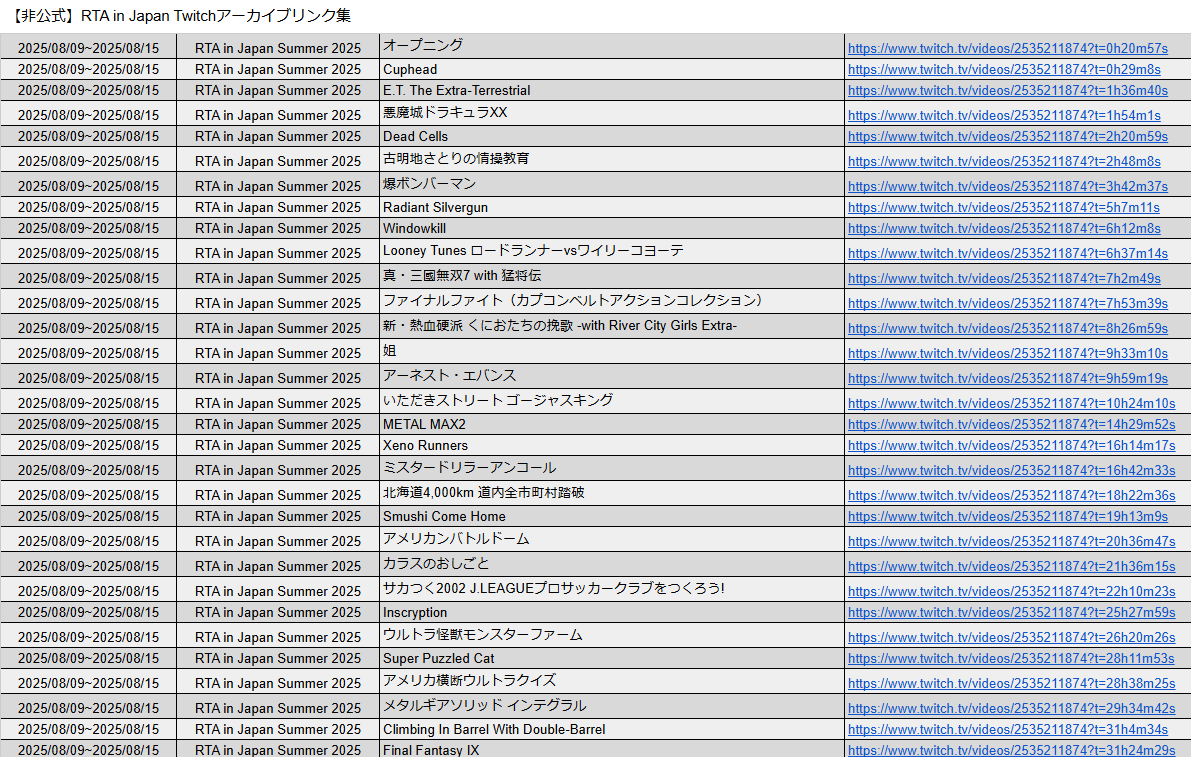Open the アメリカ横断ウルトラクイズ video link

(1011, 684)
